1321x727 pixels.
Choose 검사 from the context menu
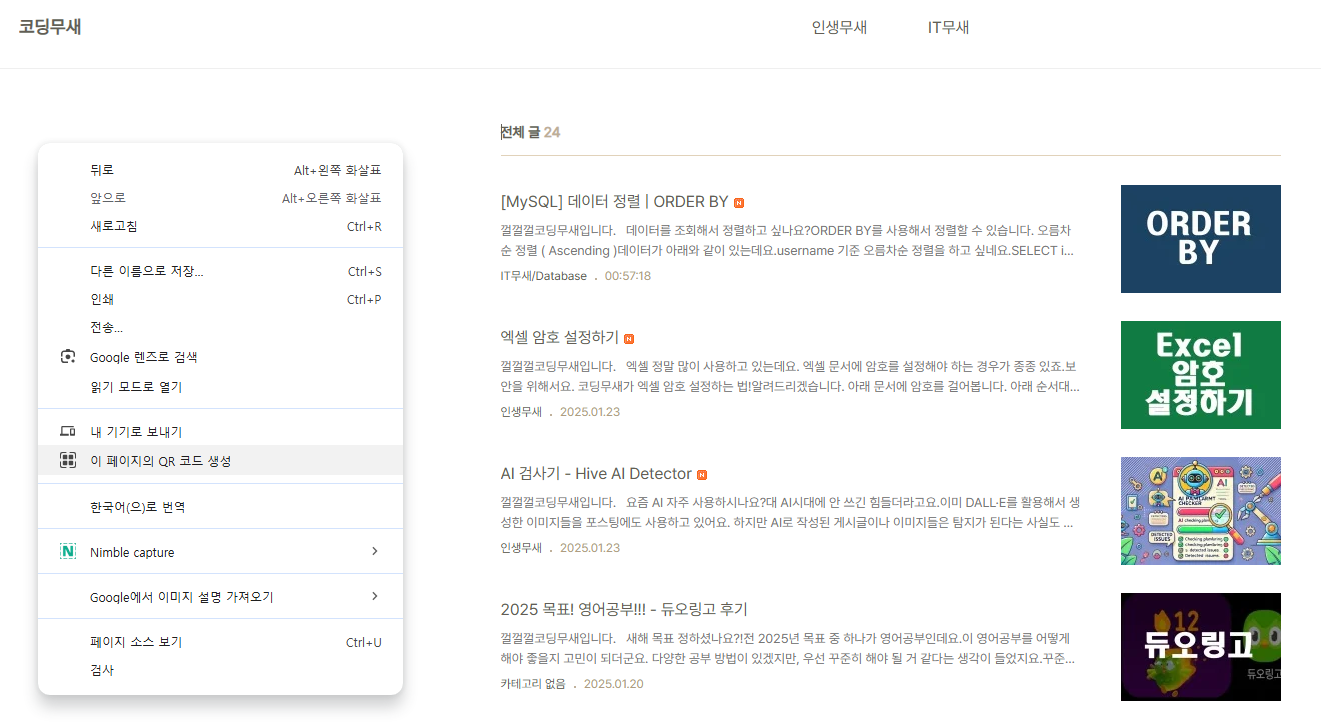click(220, 670)
